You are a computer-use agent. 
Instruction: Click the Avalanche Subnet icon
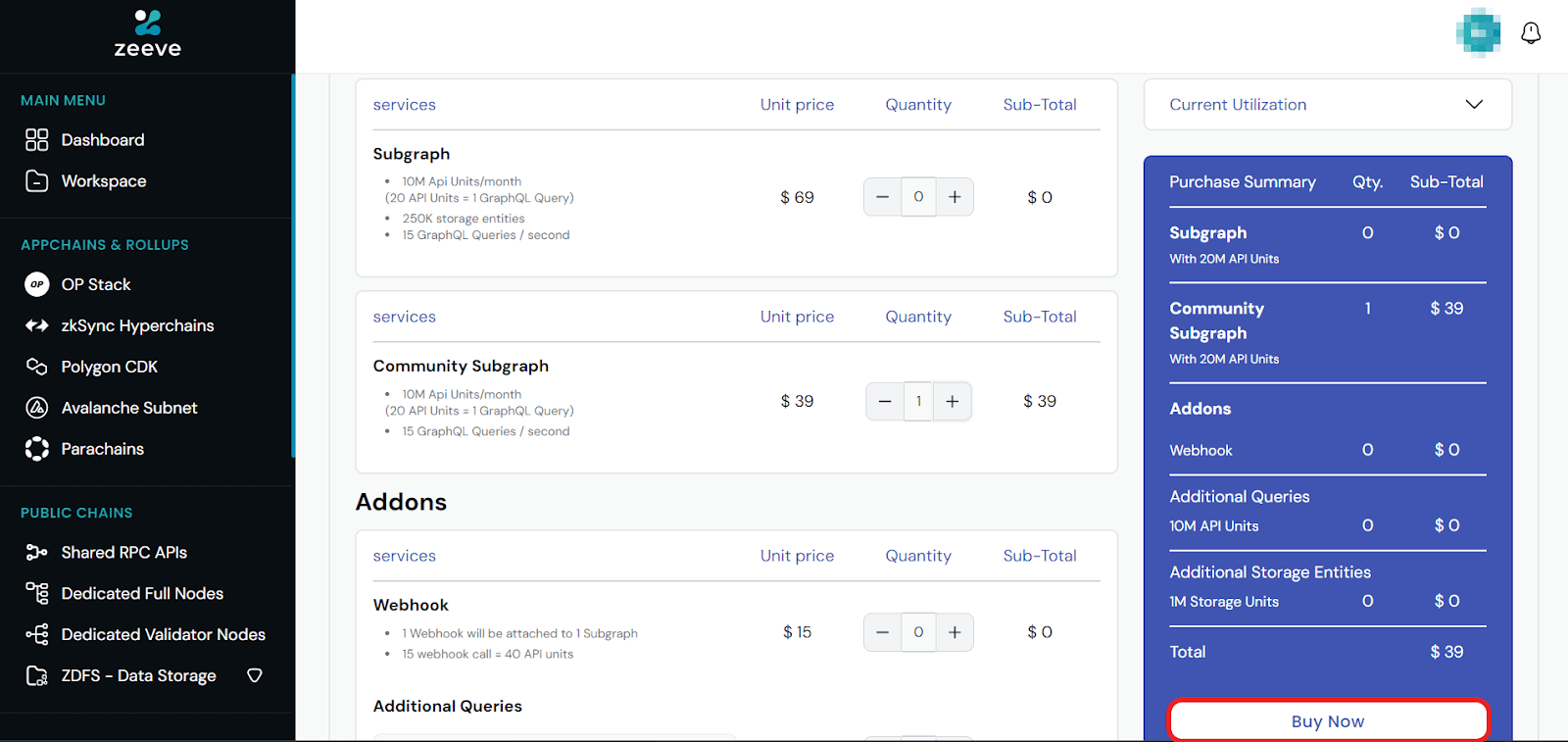click(37, 408)
